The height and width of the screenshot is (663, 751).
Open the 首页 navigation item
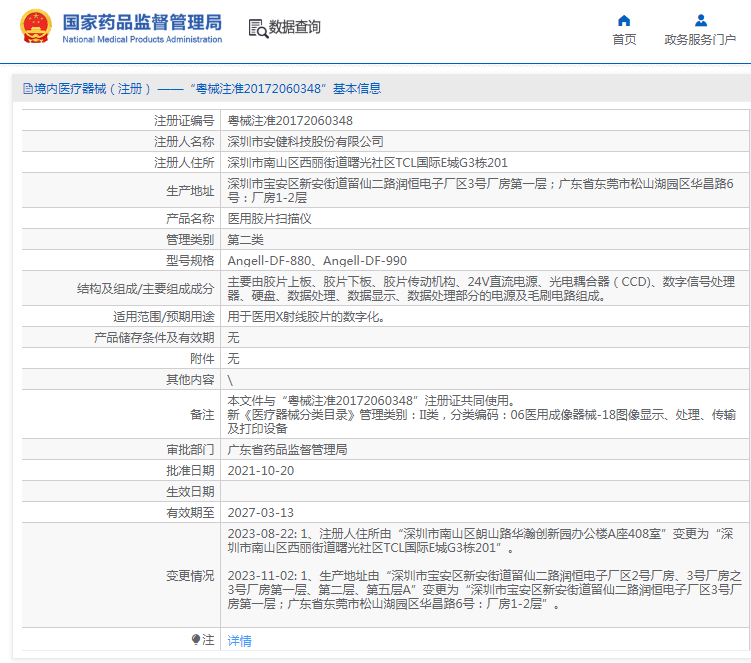pyautogui.click(x=624, y=40)
